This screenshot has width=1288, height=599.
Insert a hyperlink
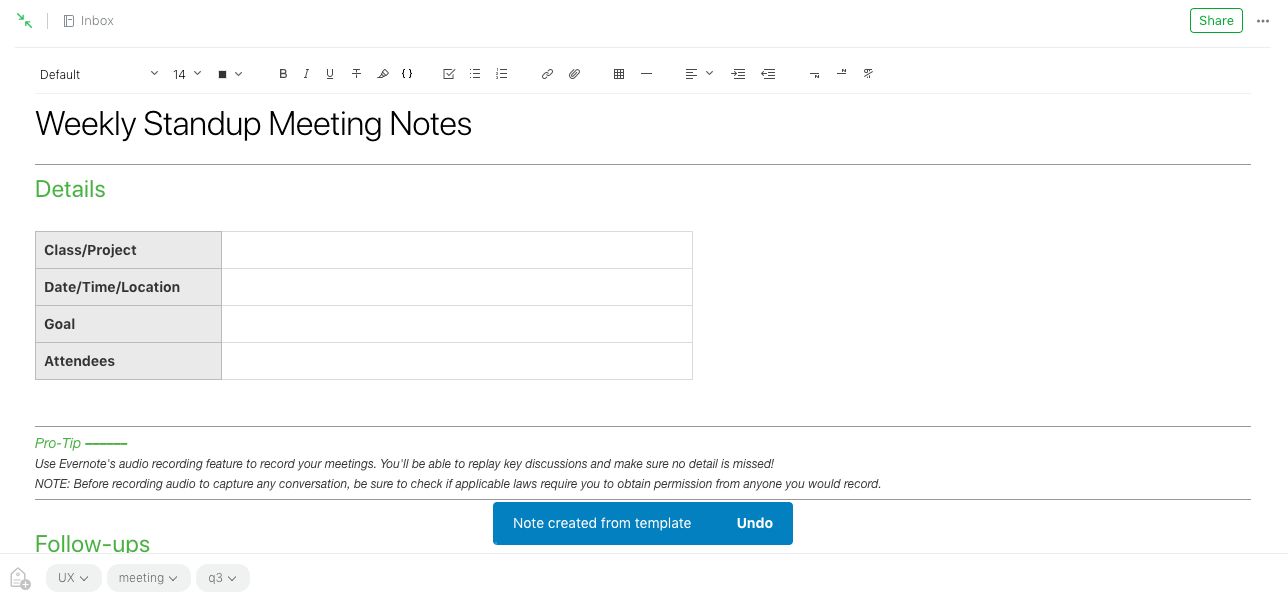(547, 74)
